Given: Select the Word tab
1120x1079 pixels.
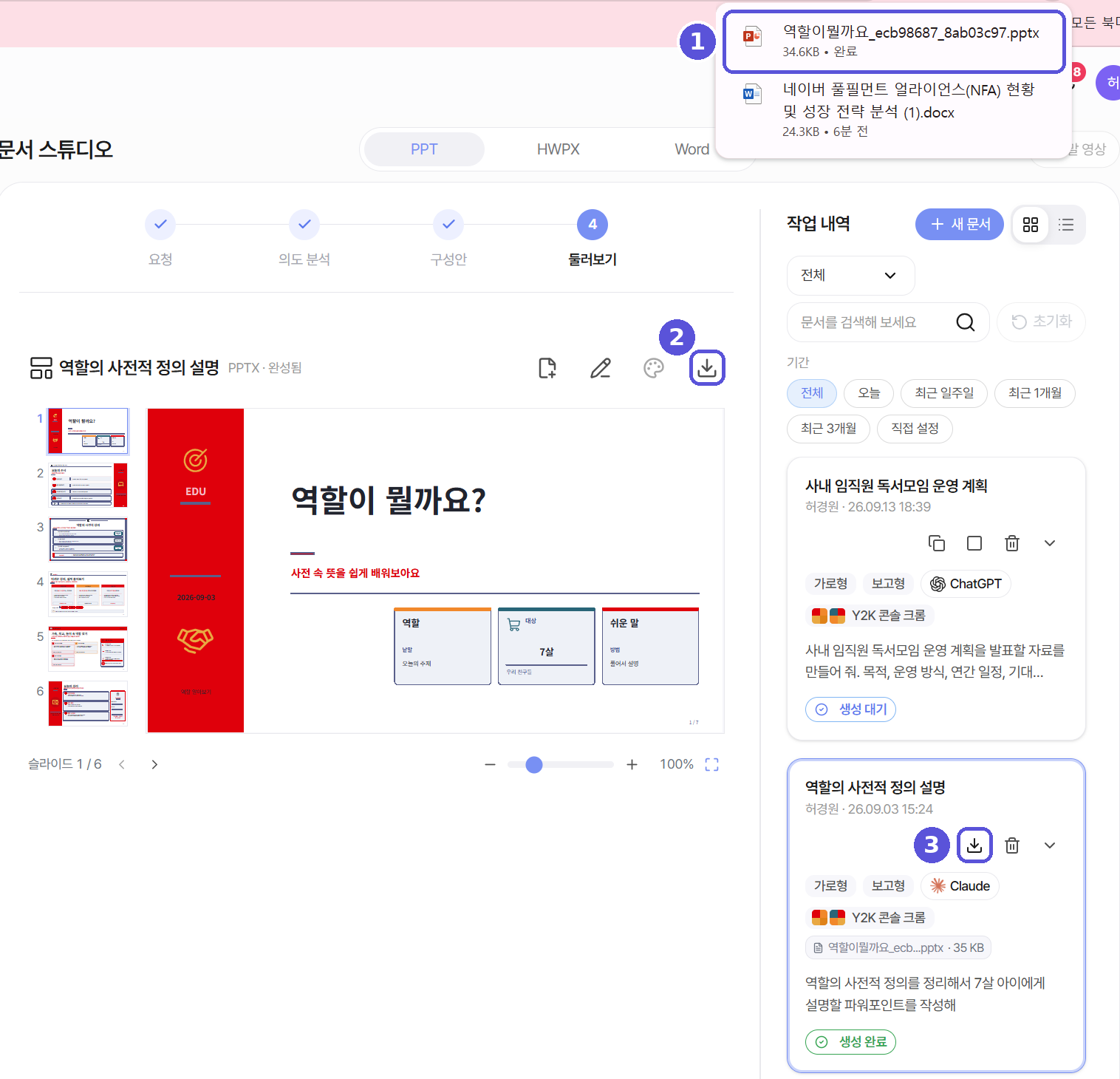Looking at the screenshot, I should 692,149.
